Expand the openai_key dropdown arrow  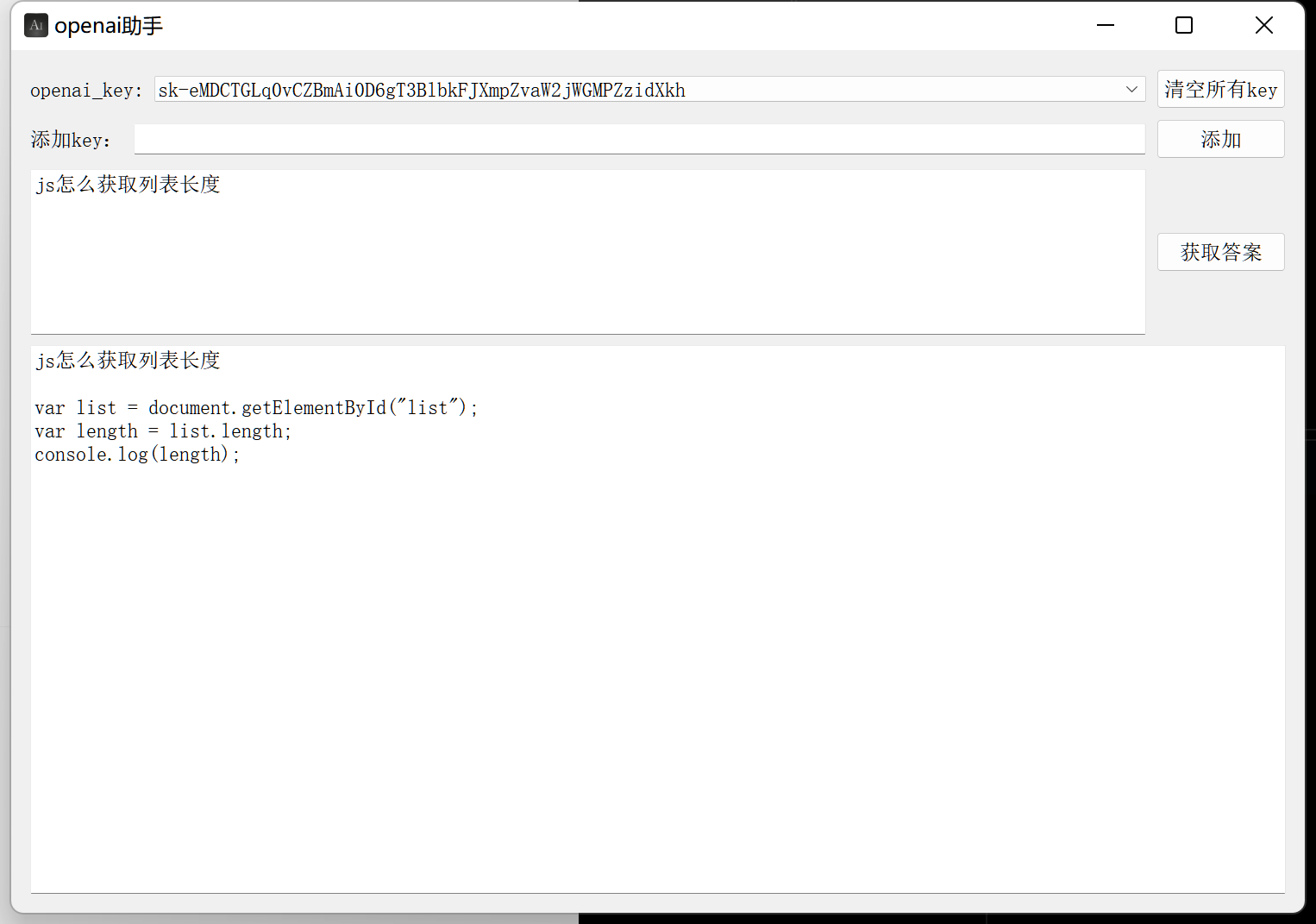(x=1131, y=90)
